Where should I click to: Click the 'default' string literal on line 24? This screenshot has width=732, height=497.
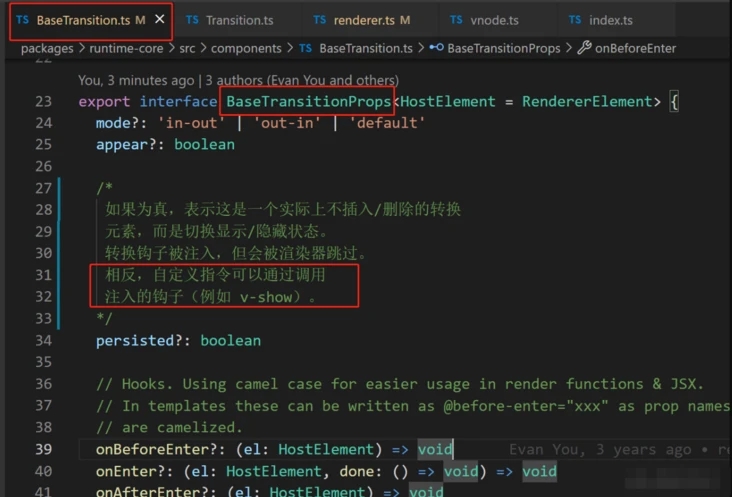387,123
